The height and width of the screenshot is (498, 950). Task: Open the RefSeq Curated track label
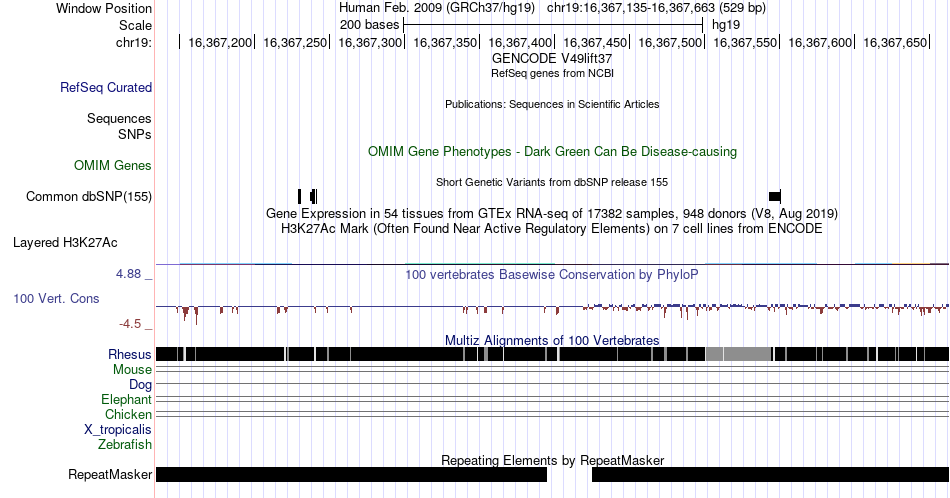106,87
